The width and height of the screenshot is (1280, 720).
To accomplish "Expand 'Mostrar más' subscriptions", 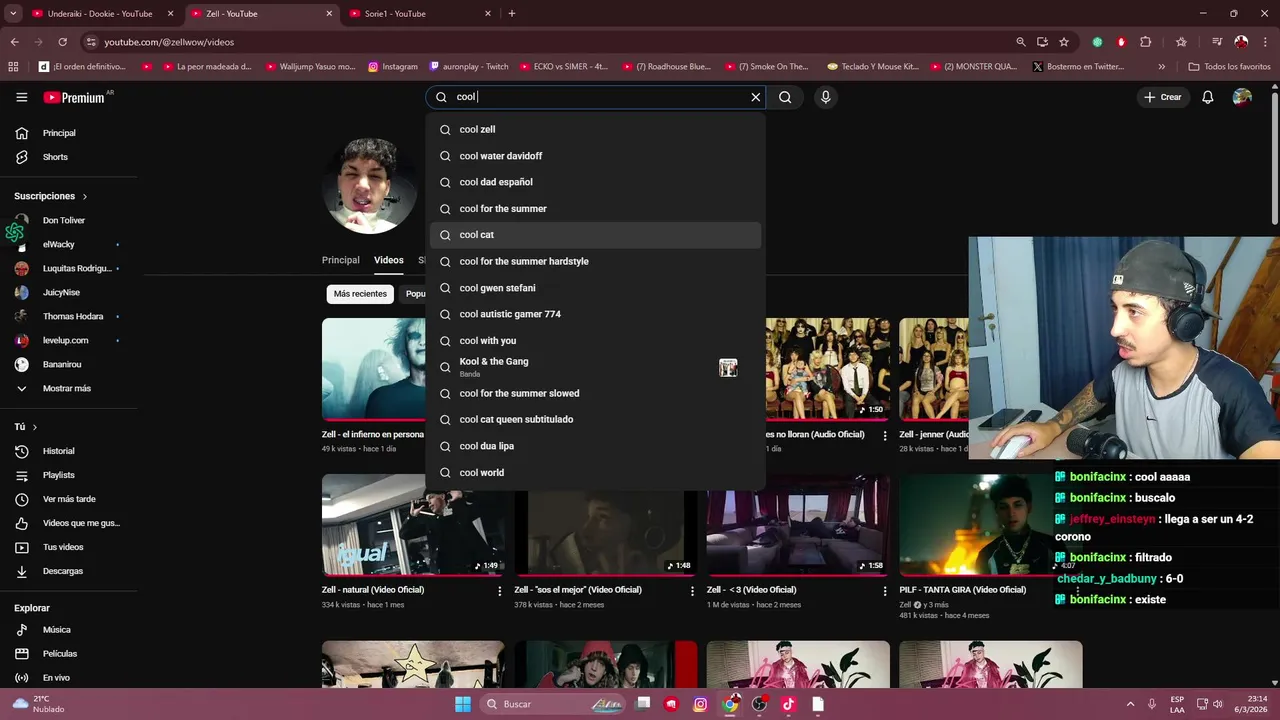I will 66,388.
